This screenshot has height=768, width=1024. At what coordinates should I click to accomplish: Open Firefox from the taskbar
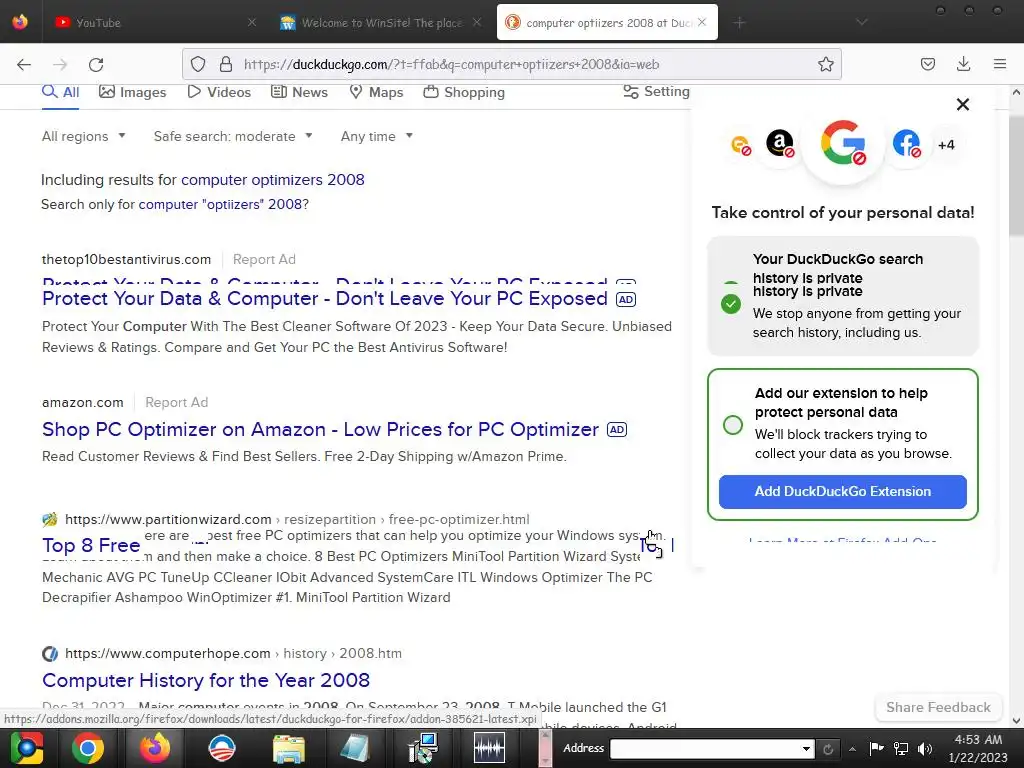pos(155,748)
